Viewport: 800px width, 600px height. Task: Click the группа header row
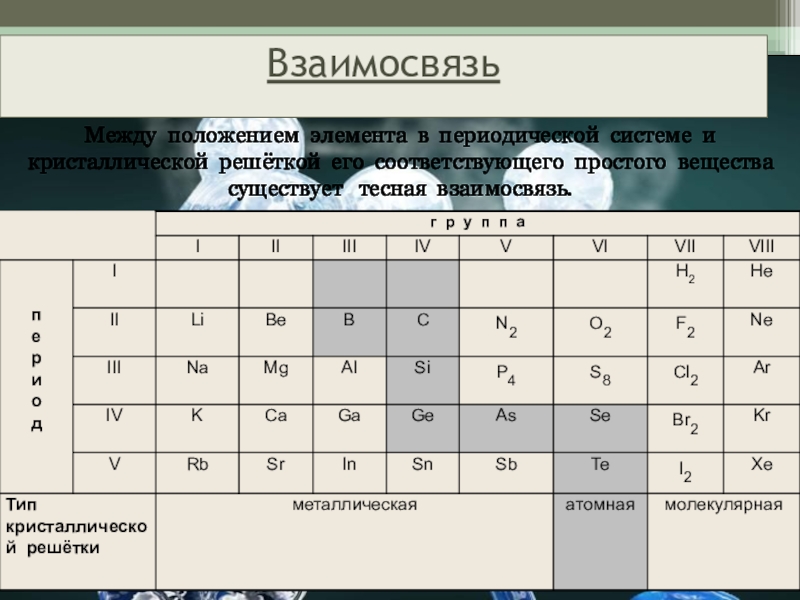tap(477, 222)
